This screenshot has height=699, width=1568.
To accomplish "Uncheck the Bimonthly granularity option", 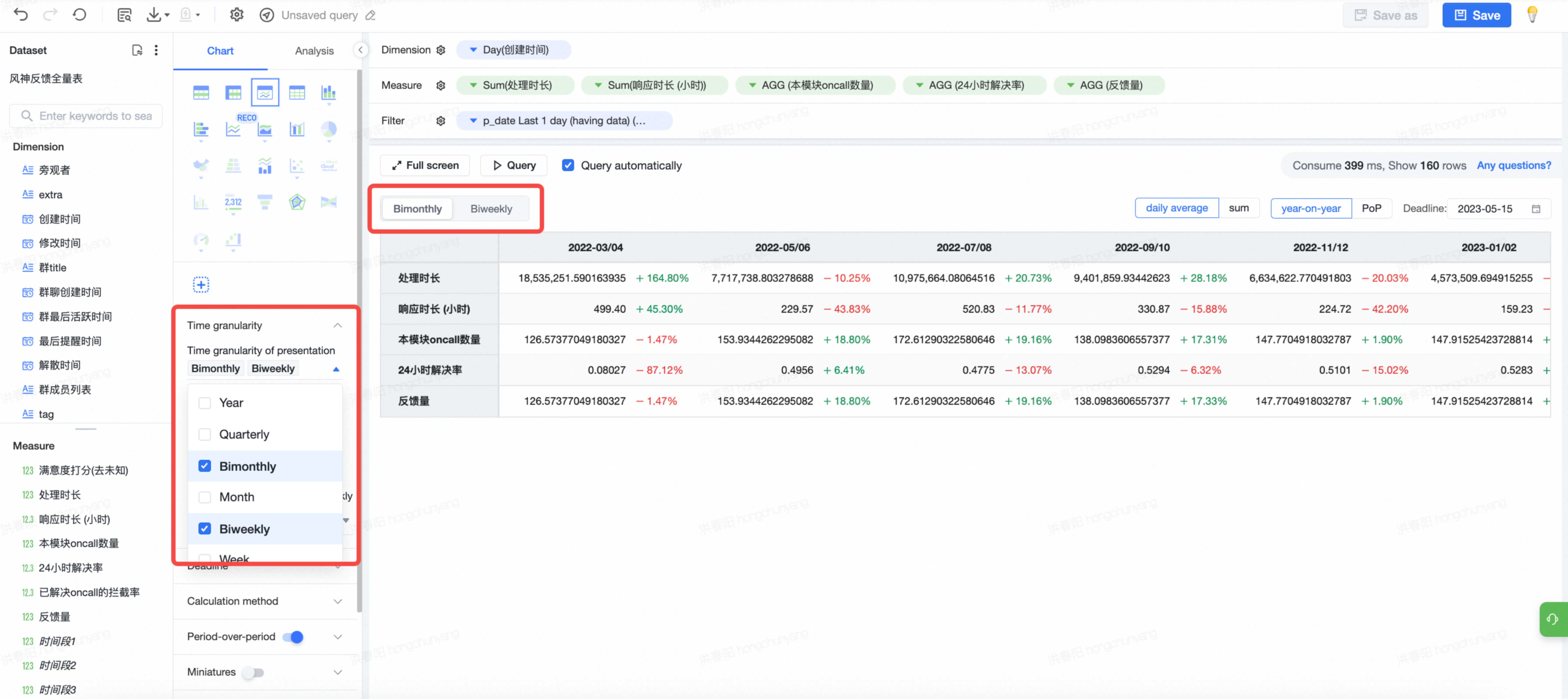I will 205,466.
